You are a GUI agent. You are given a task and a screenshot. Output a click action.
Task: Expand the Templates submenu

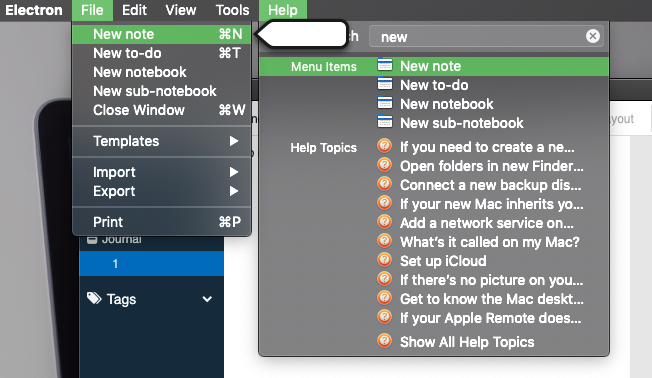[x=162, y=141]
